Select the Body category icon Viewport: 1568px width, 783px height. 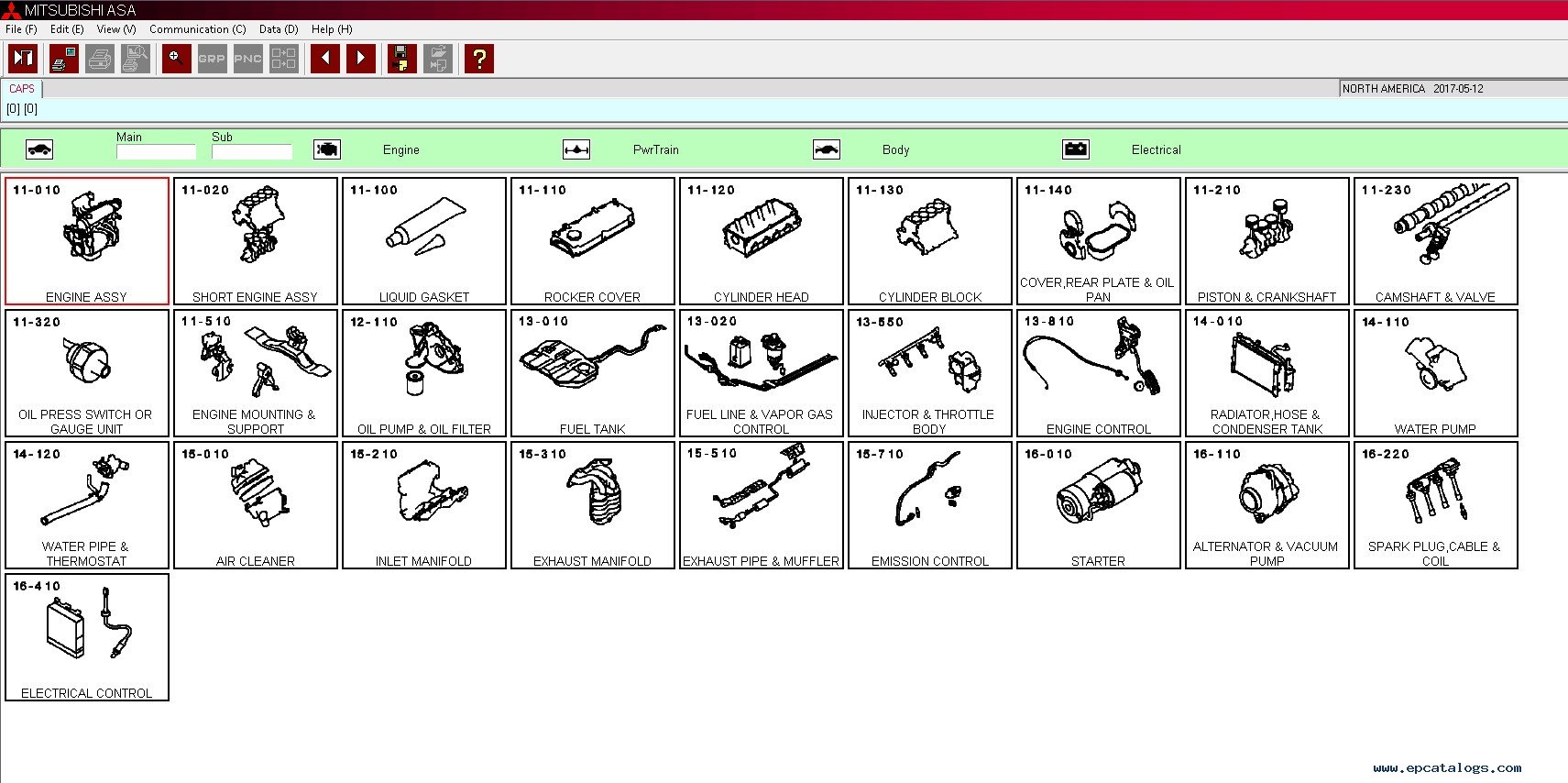[827, 149]
